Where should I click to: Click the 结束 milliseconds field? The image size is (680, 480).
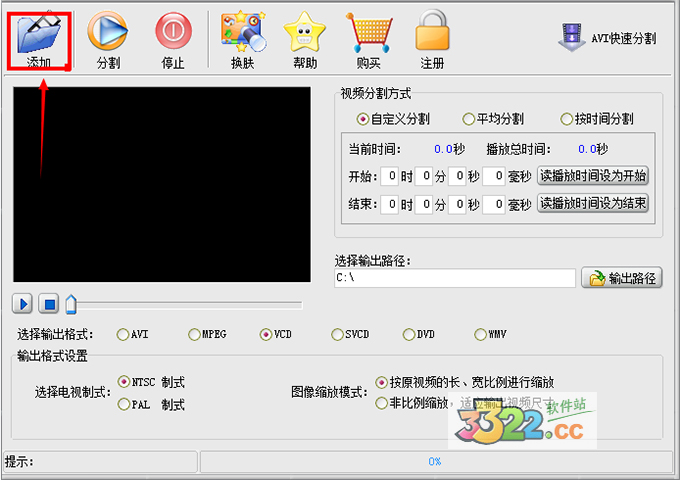click(x=494, y=204)
